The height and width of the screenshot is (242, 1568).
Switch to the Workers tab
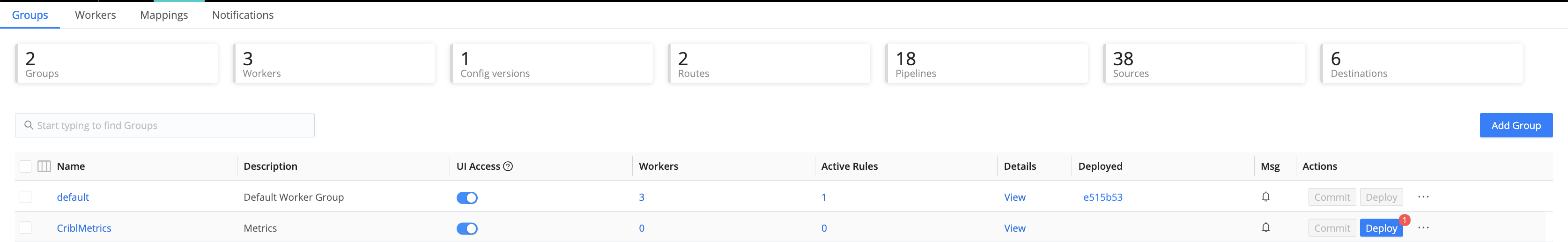(95, 15)
